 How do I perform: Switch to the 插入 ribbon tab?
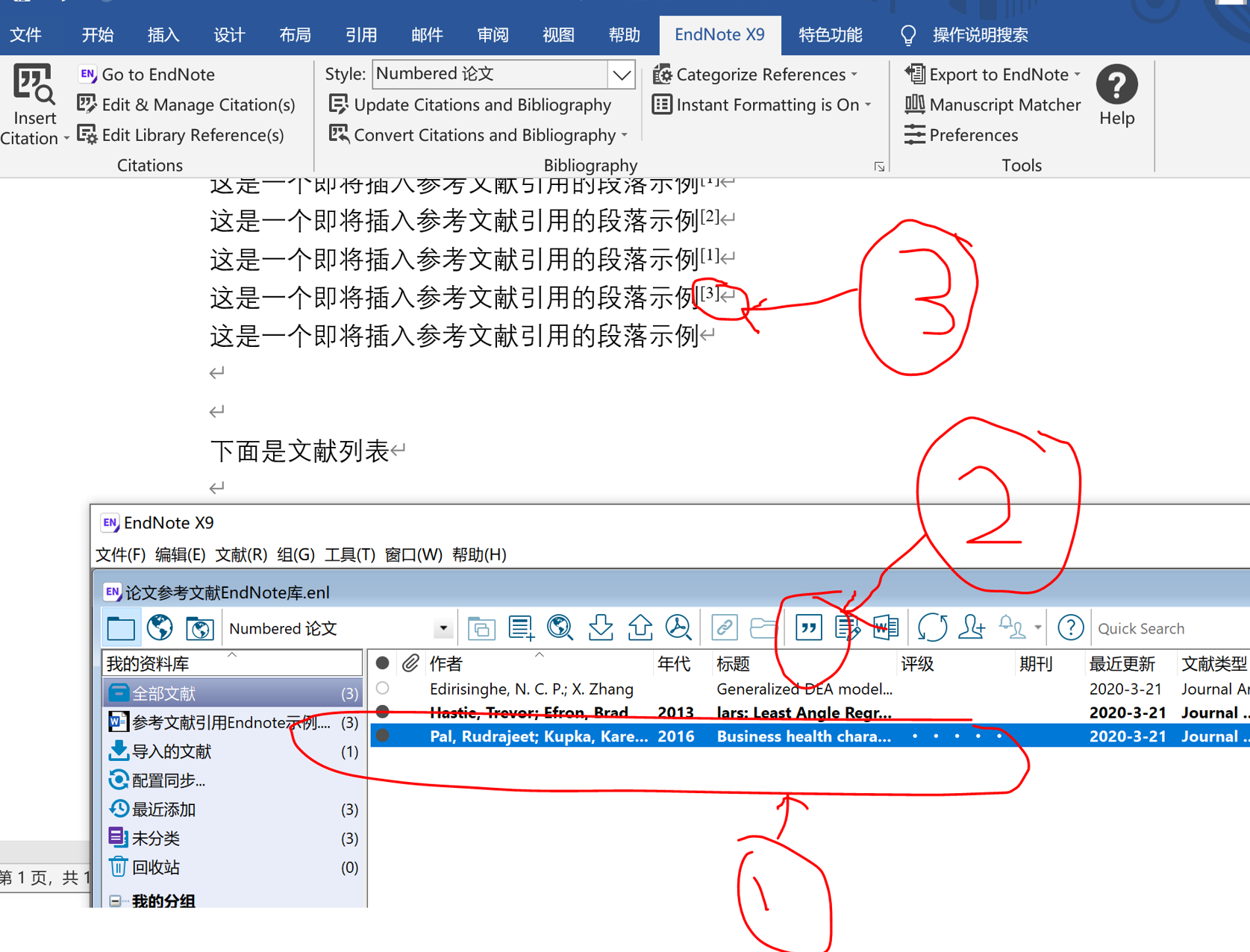[x=163, y=35]
